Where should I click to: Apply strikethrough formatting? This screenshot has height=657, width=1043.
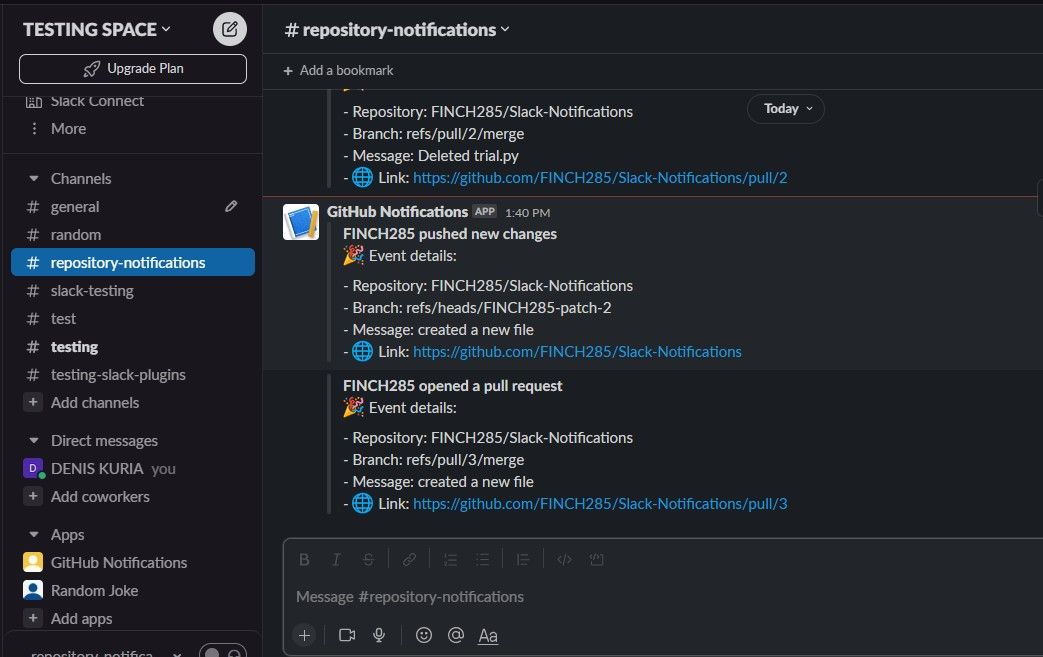click(368, 559)
